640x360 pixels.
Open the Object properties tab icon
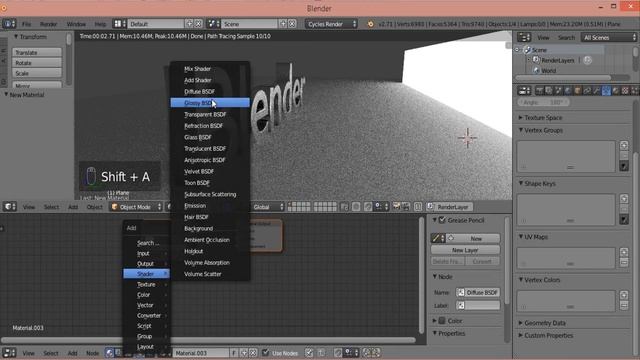(x=577, y=90)
